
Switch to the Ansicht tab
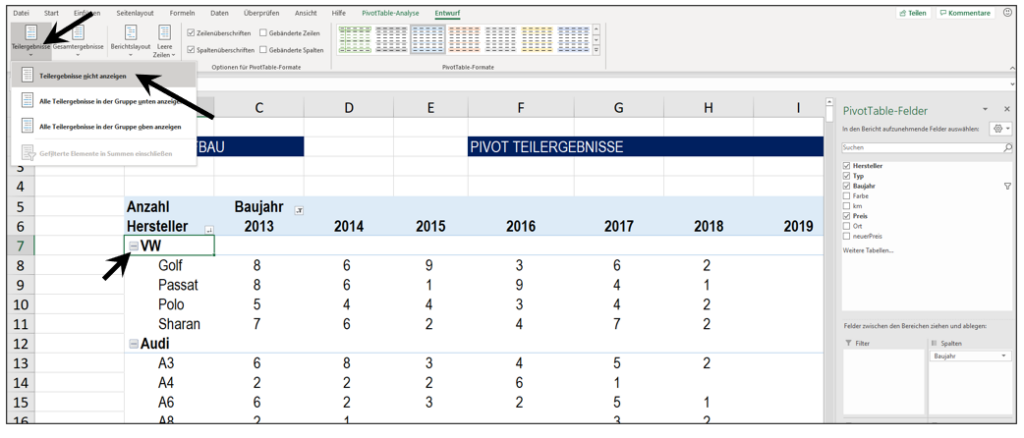pyautogui.click(x=306, y=13)
